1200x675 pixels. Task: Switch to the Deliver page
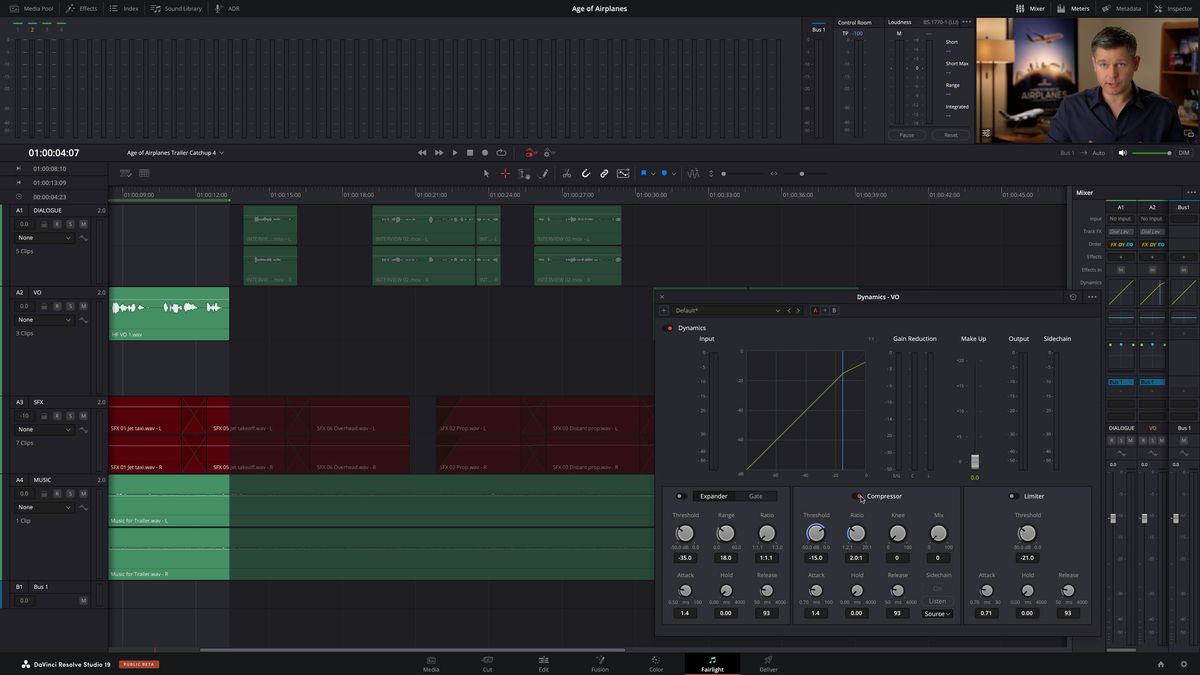click(768, 663)
